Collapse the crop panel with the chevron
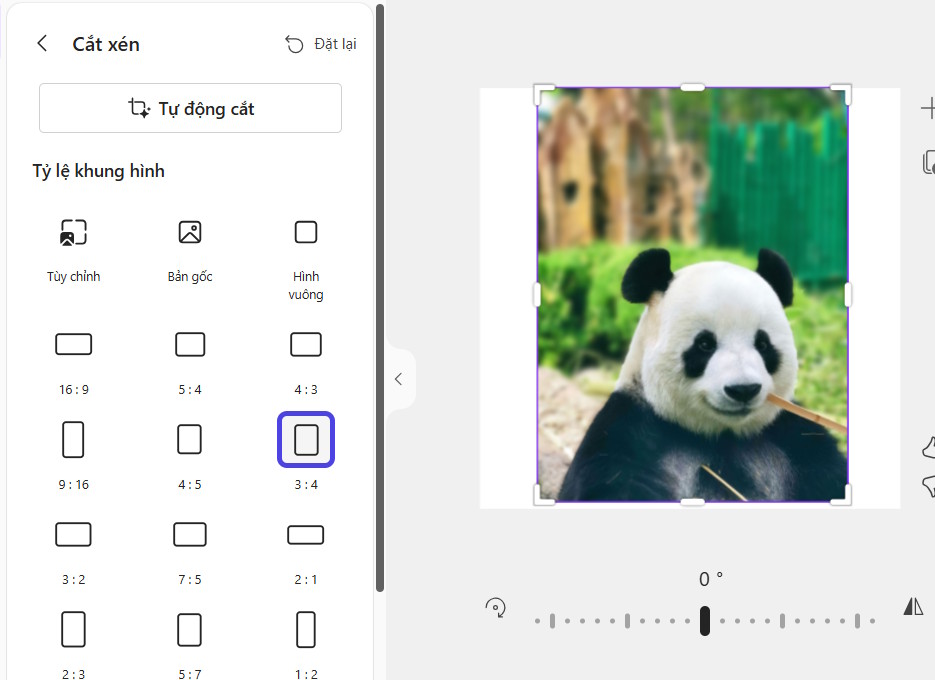 [398, 379]
